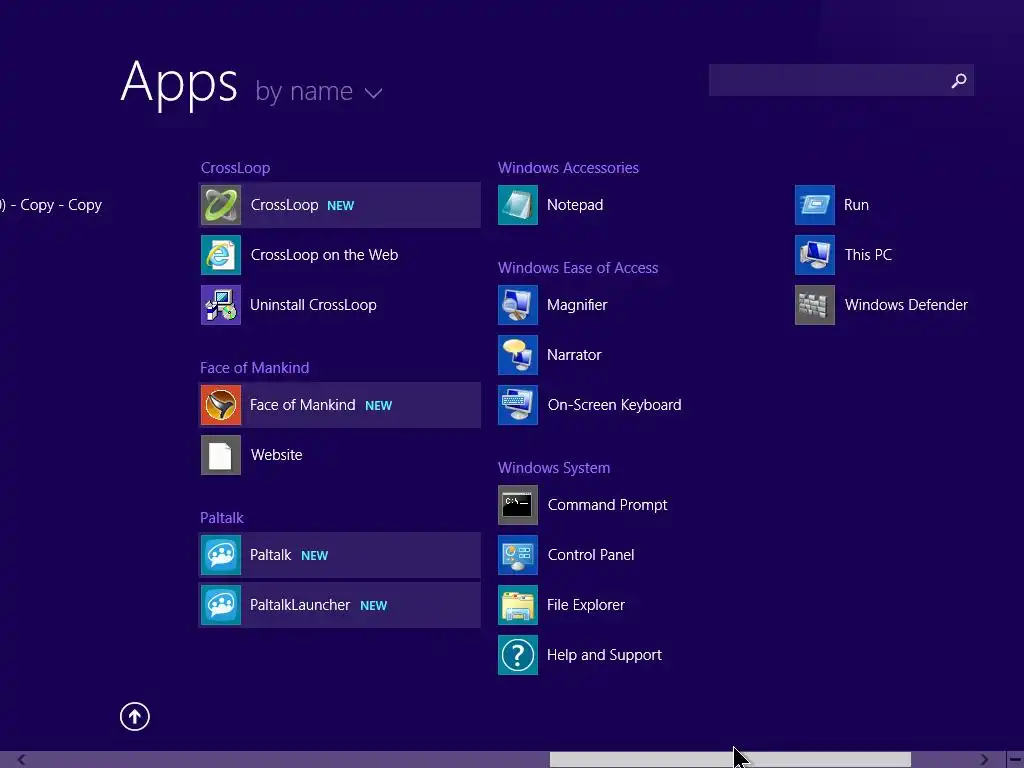Click the Magnifier icon
The width and height of the screenshot is (1024, 768).
(x=518, y=305)
